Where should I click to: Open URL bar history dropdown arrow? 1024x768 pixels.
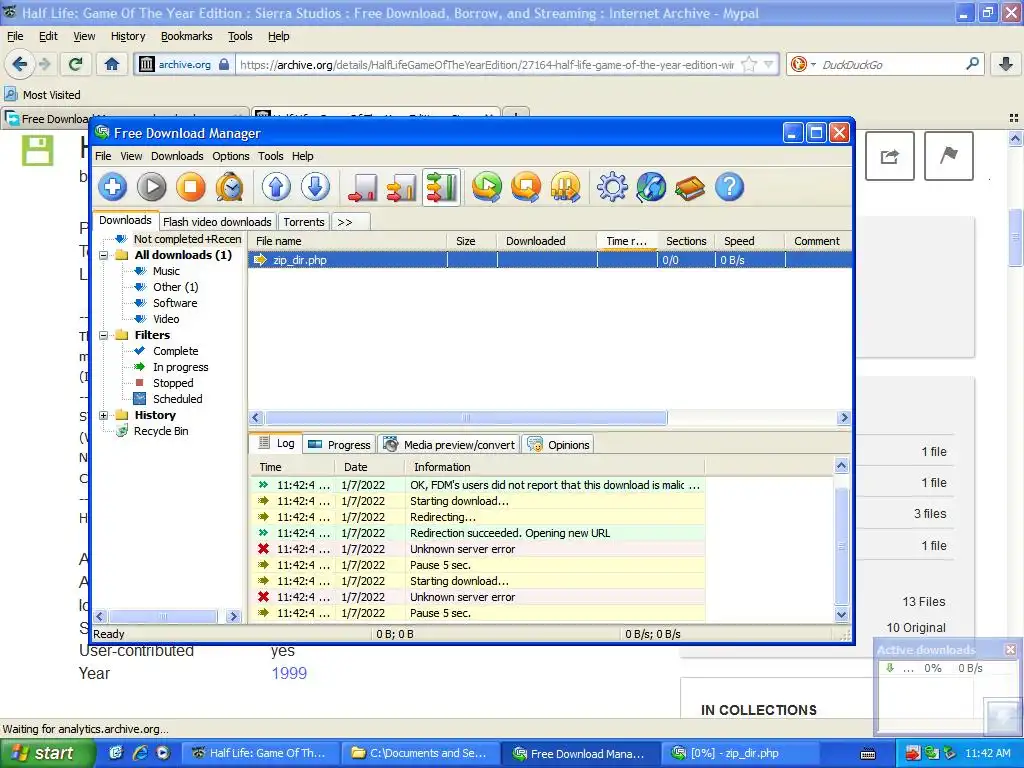[769, 64]
